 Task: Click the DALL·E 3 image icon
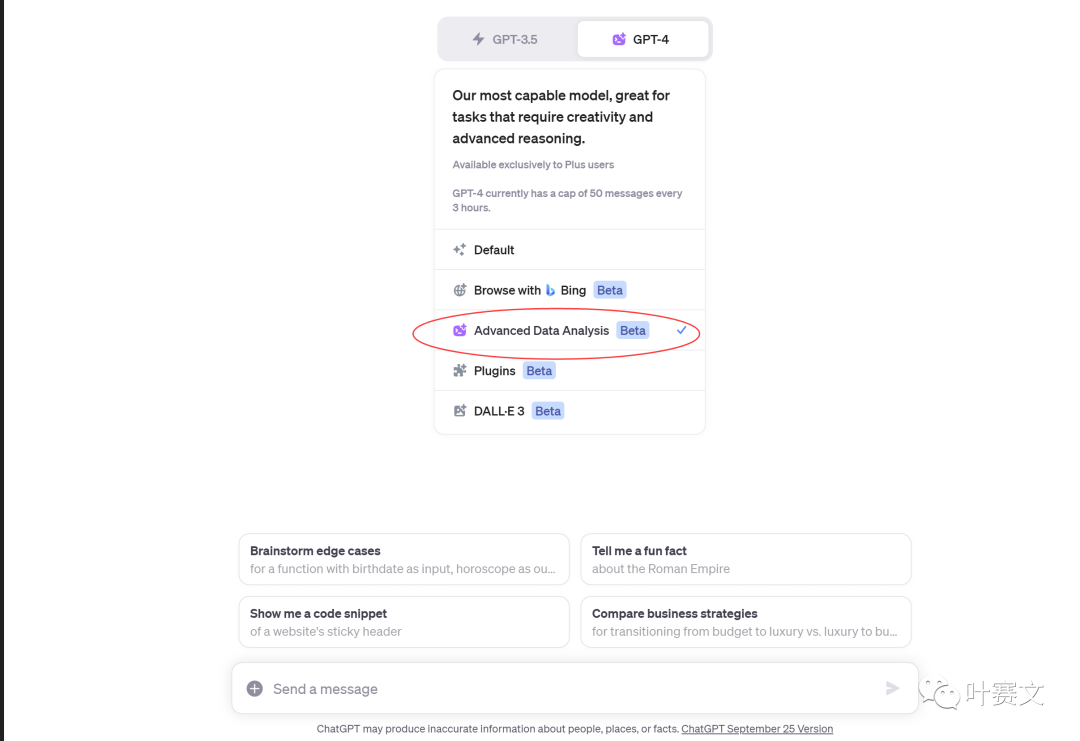[x=460, y=411]
